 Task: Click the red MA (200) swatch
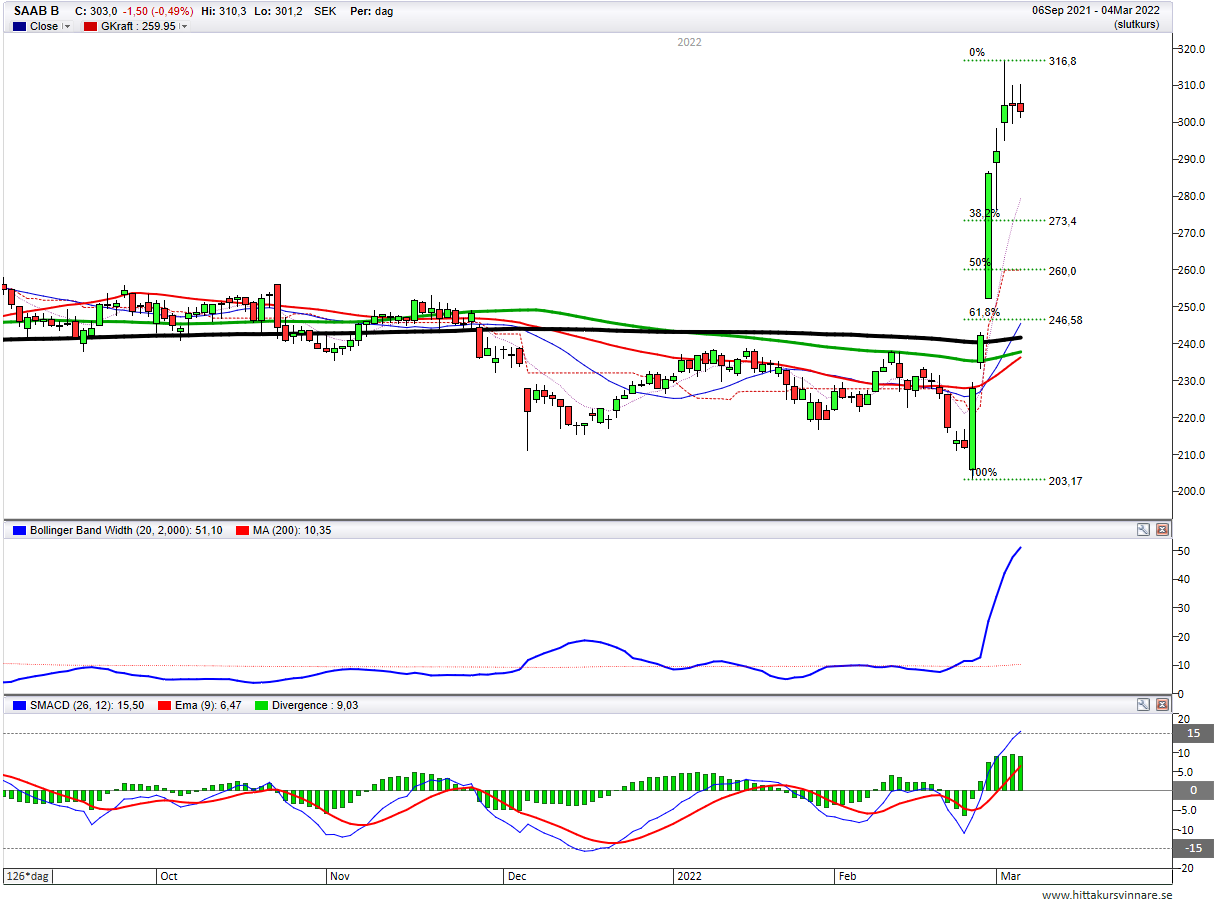(x=242, y=530)
